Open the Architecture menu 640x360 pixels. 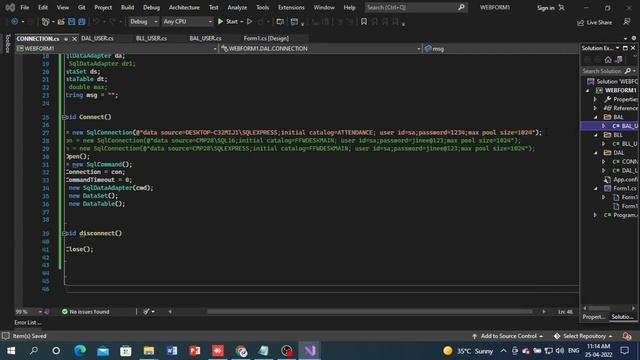184,7
